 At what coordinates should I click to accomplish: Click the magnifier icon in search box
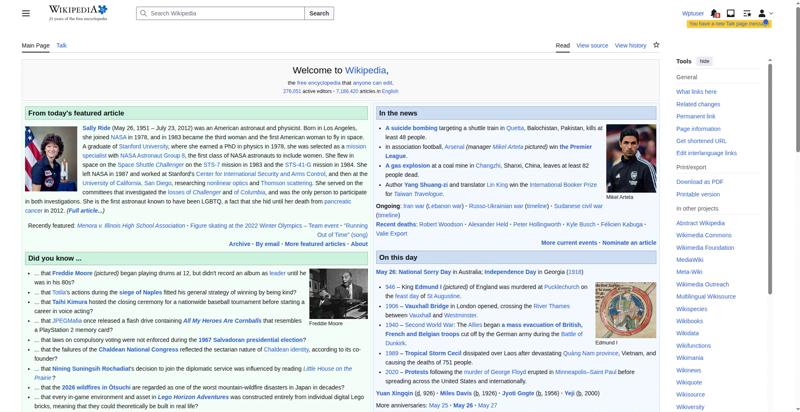tap(143, 13)
